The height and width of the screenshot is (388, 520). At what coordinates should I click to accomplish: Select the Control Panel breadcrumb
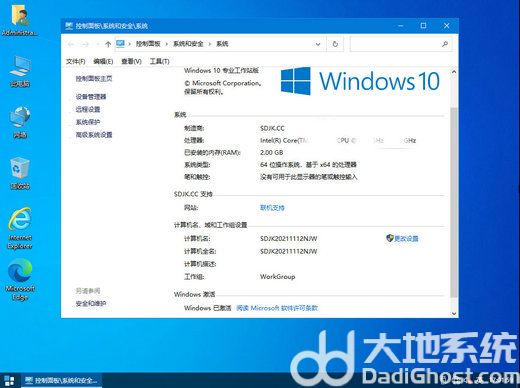point(148,44)
